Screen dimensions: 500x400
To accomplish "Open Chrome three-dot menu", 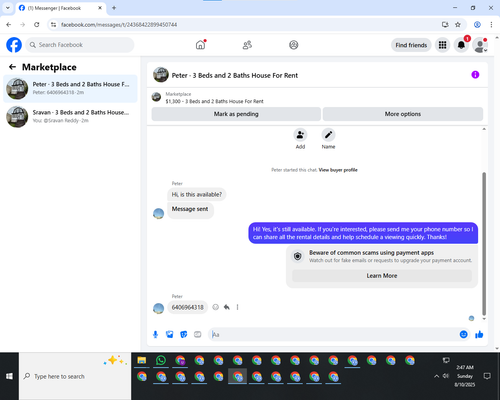I will pyautogui.click(x=491, y=25).
